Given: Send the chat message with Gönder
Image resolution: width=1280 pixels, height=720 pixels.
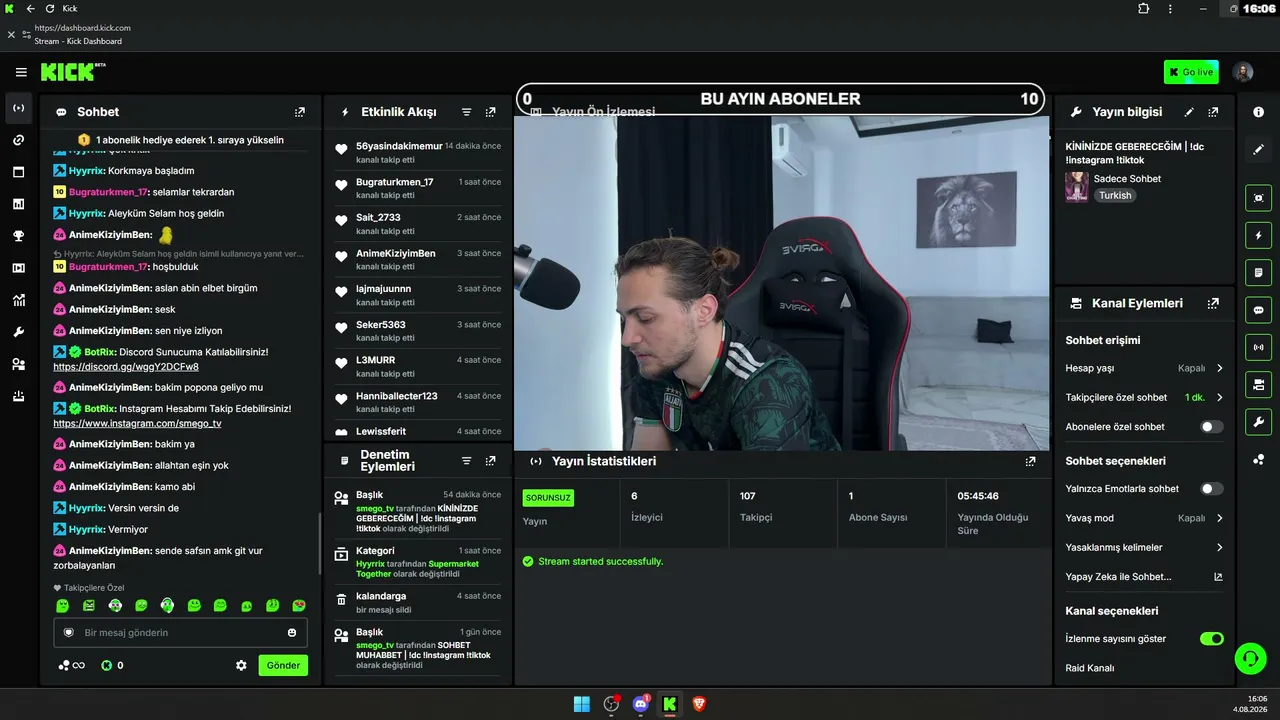Looking at the screenshot, I should click(283, 665).
